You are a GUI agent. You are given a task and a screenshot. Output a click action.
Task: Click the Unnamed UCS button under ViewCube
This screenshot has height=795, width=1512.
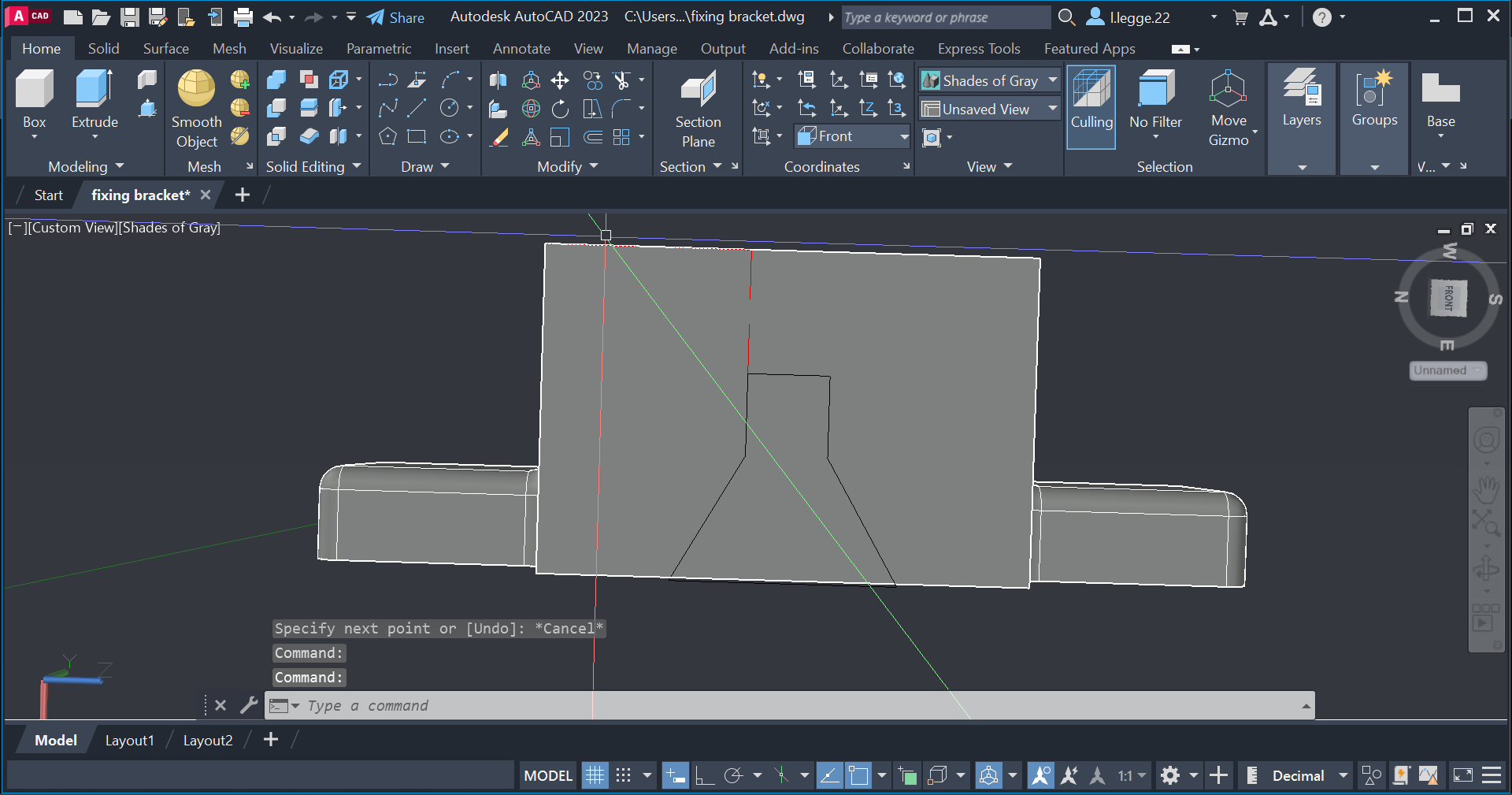(x=1447, y=370)
